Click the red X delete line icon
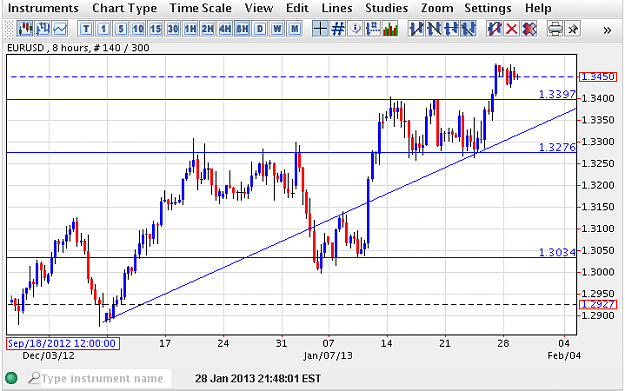Image resolution: width=625 pixels, height=391 pixels. point(512,29)
